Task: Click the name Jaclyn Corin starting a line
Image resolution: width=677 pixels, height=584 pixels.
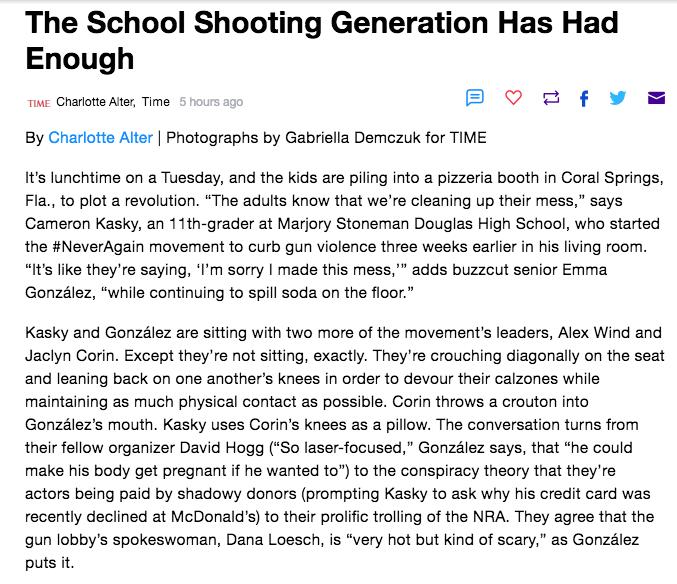Action: [x=71, y=356]
